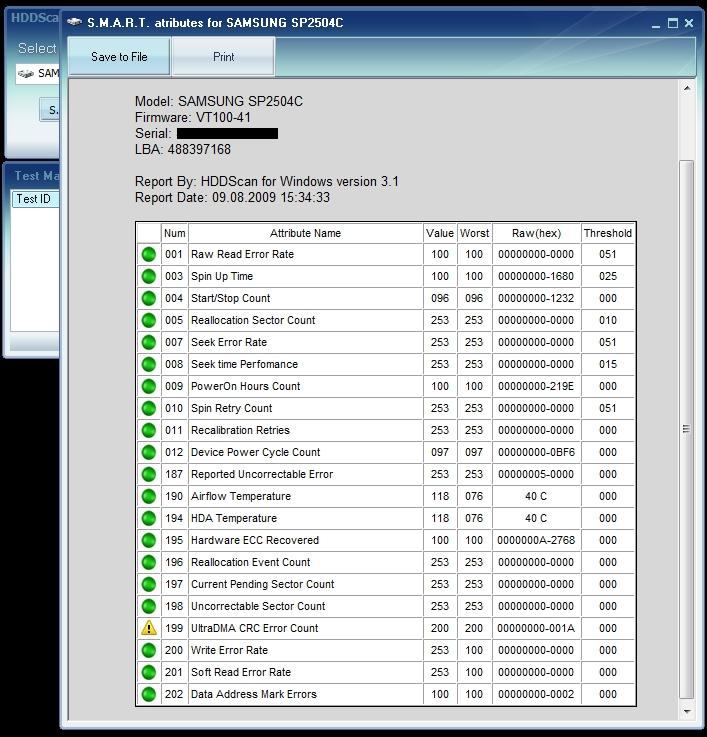Click the Value column header
Viewport: 707px width, 737px height.
coord(440,233)
